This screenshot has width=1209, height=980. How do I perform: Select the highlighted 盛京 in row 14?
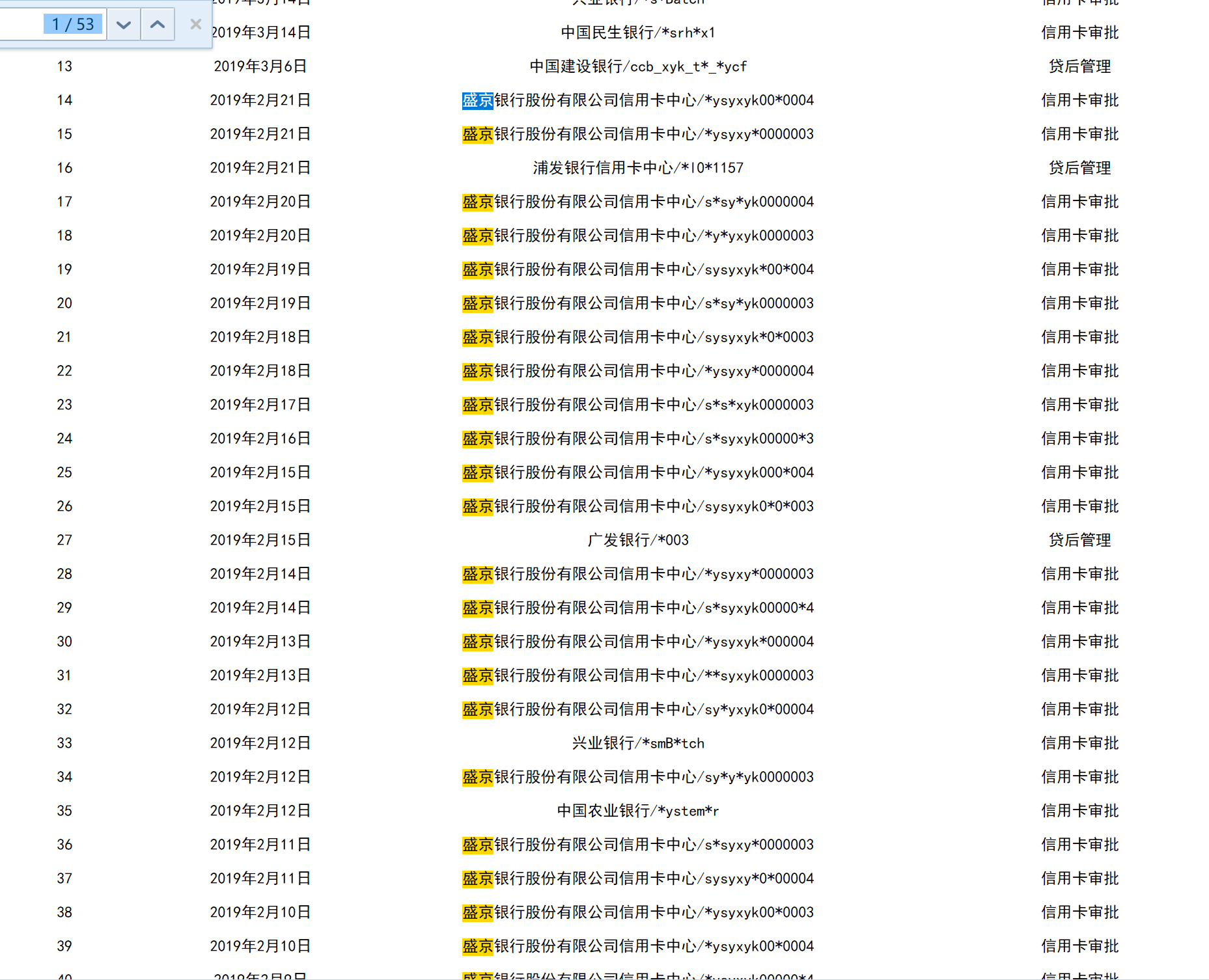click(478, 100)
